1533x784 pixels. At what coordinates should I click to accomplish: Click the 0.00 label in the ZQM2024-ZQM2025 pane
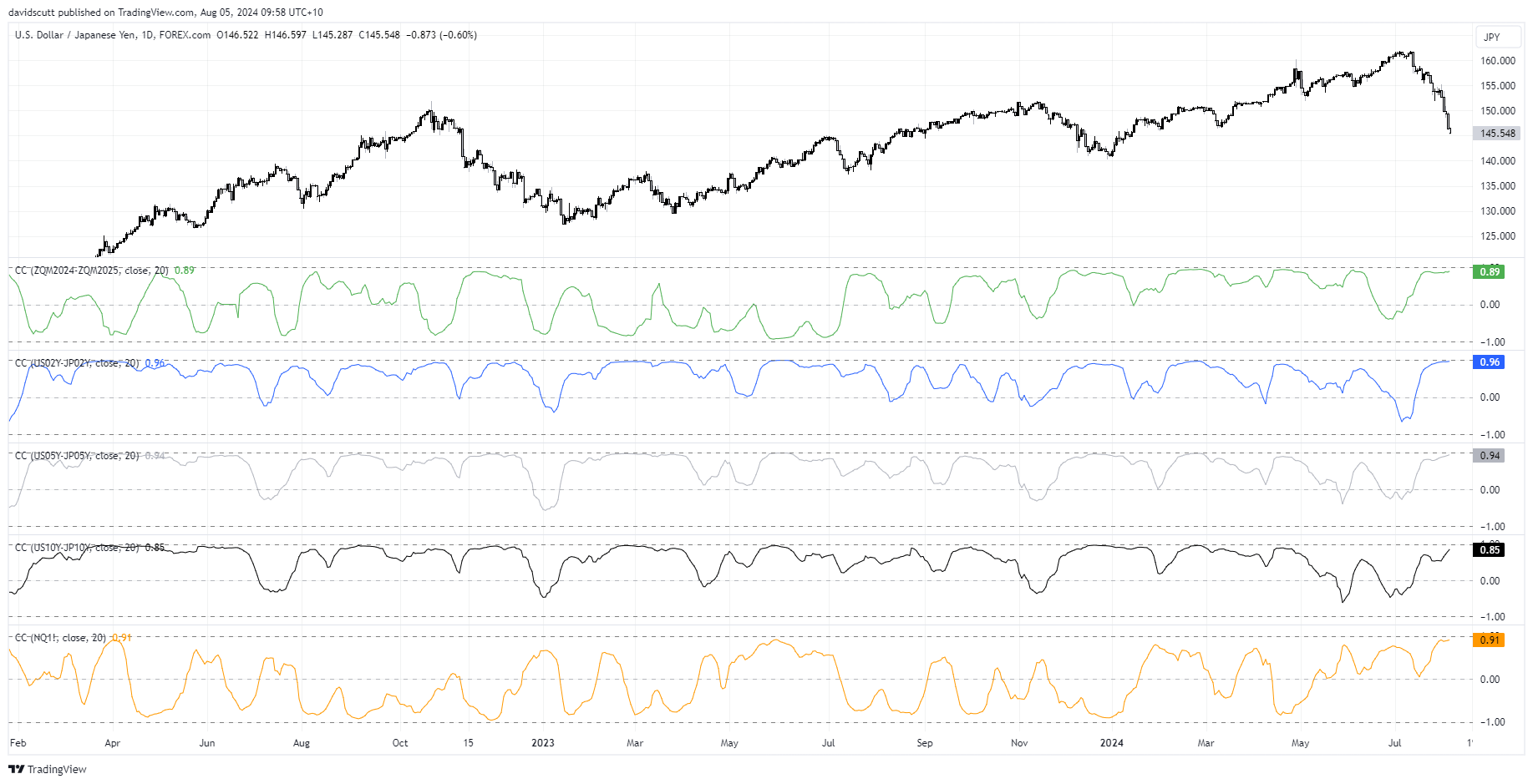pos(1490,305)
